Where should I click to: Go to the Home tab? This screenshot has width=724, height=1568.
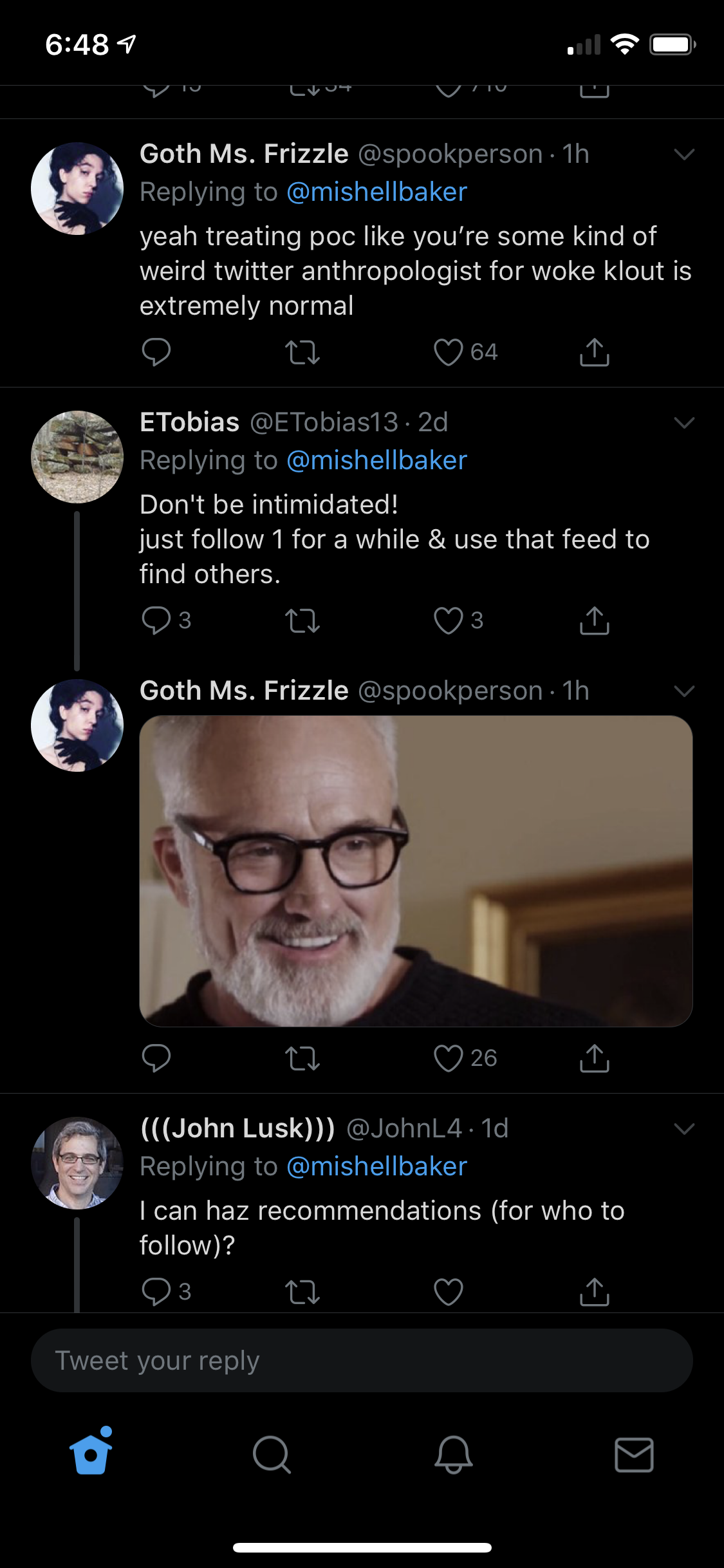91,1453
